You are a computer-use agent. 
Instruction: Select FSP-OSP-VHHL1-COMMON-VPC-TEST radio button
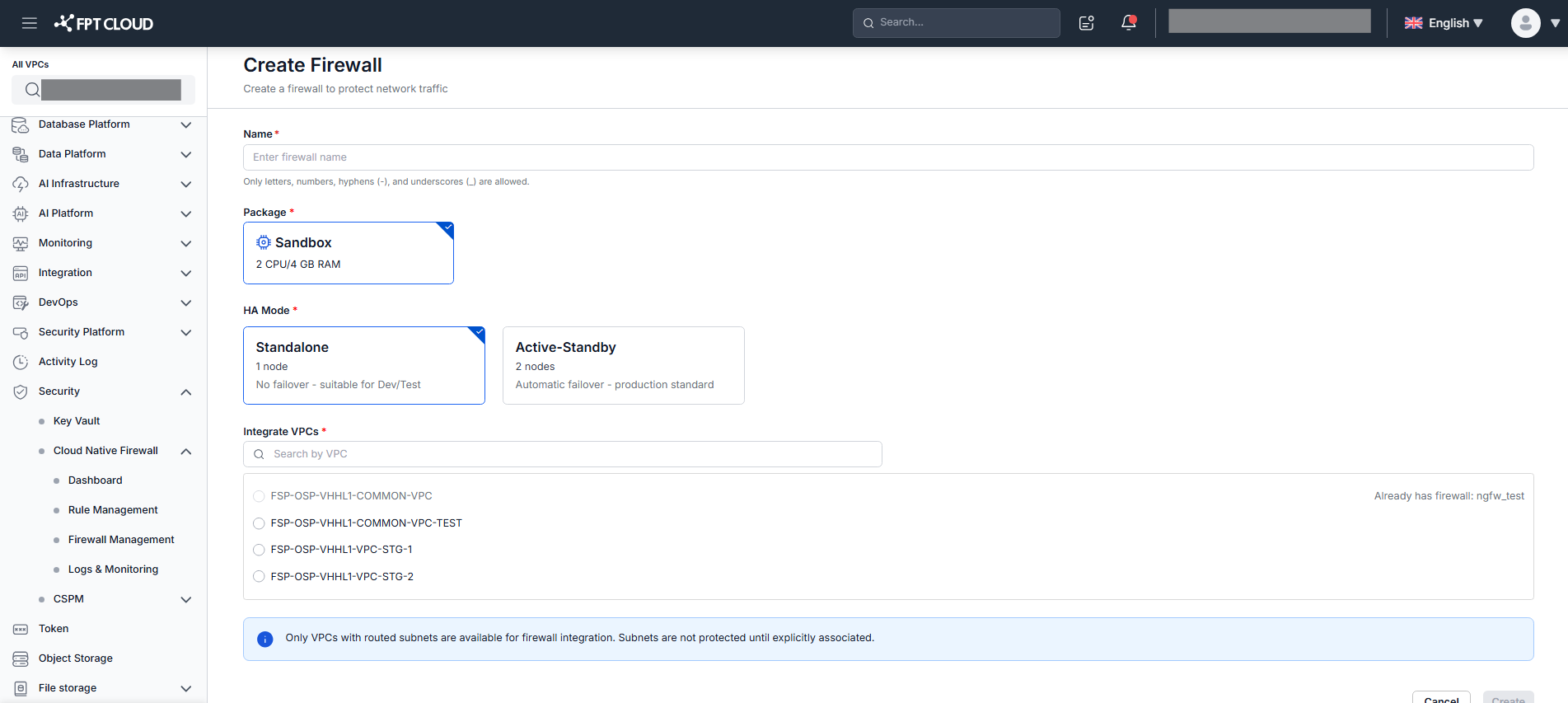click(x=259, y=523)
